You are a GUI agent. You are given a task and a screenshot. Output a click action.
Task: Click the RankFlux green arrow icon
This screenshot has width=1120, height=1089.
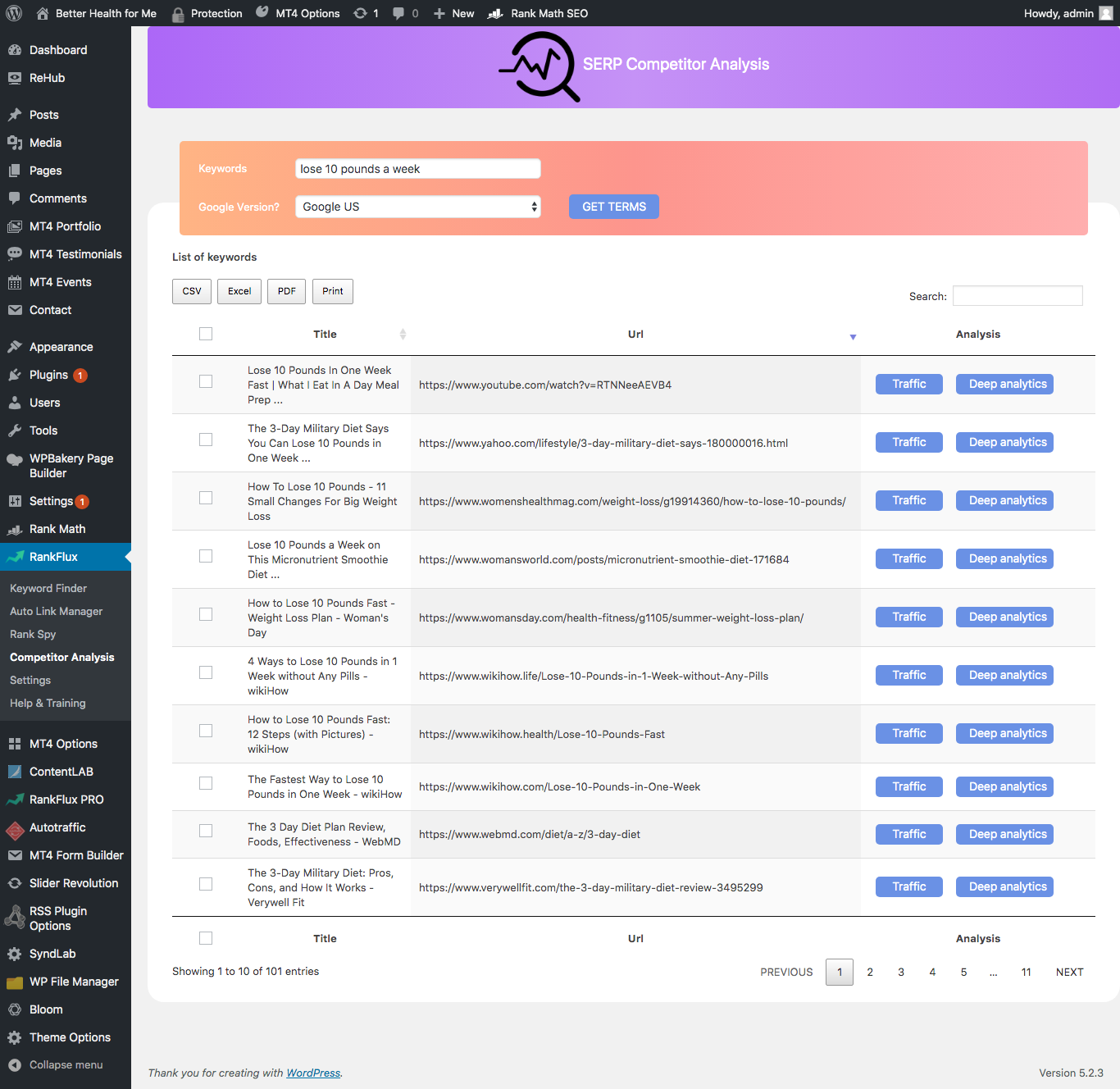(15, 557)
